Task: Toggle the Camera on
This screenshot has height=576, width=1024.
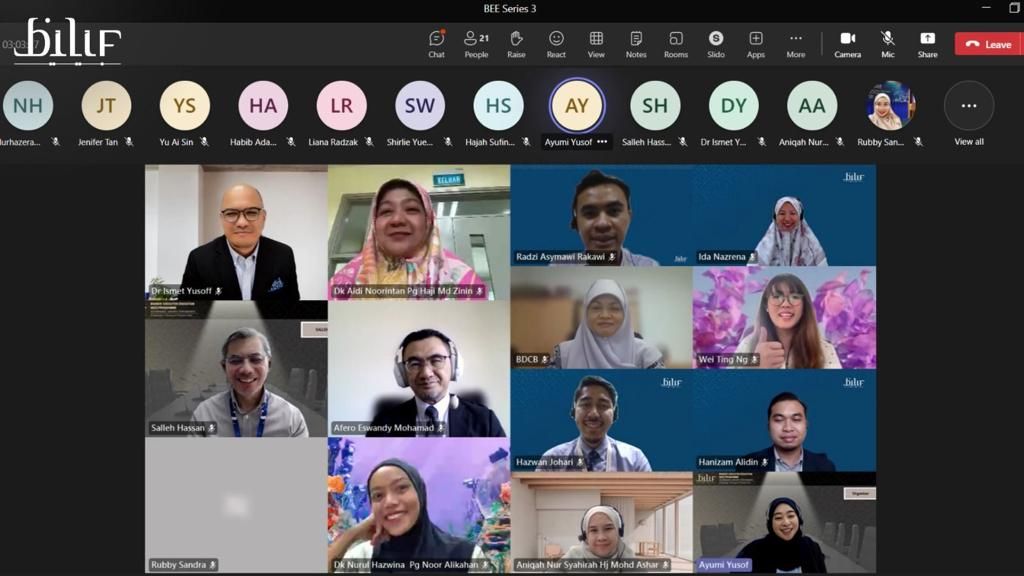Action: coord(847,43)
